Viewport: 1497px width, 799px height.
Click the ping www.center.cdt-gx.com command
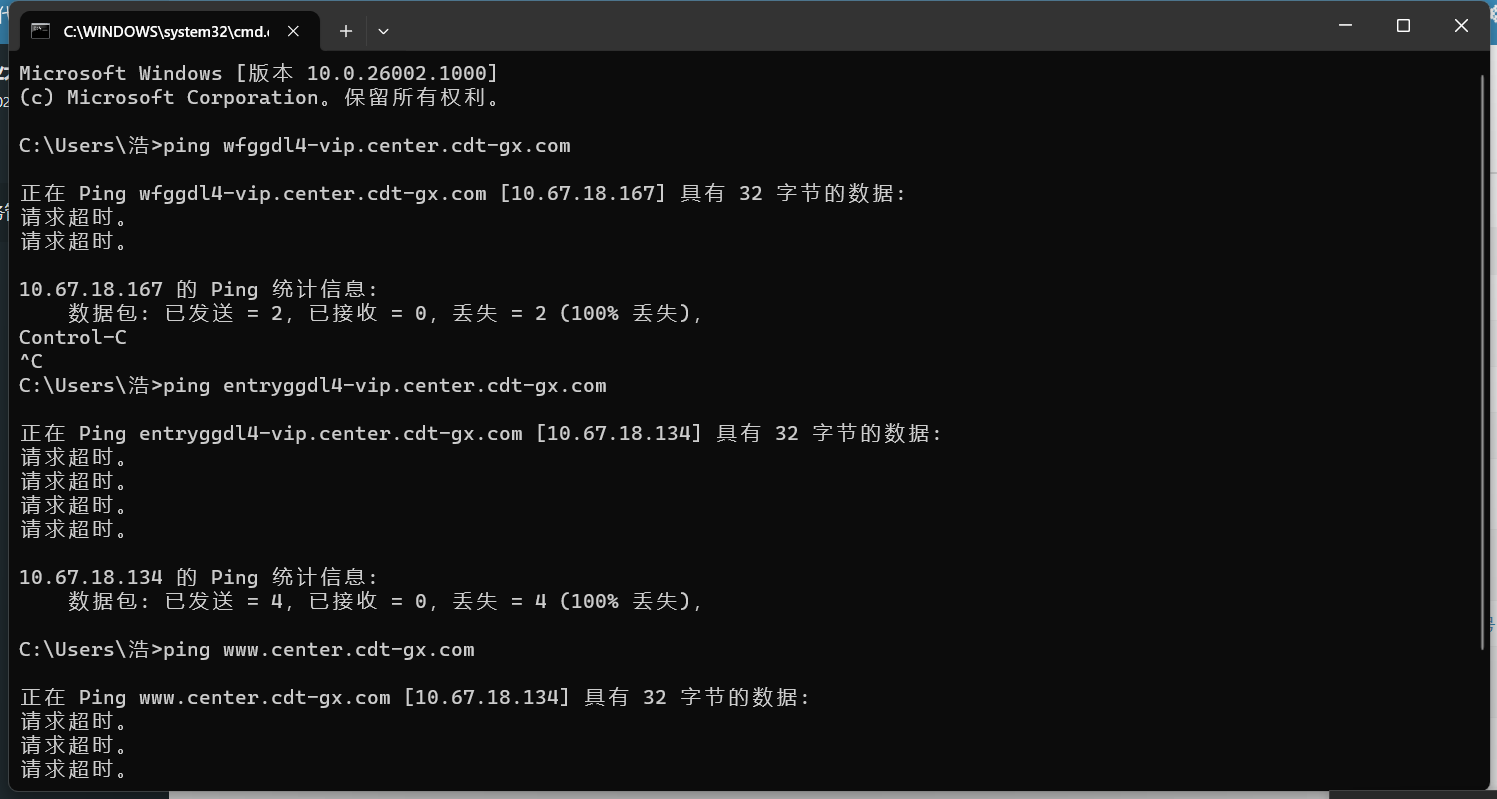pyautogui.click(x=318, y=649)
